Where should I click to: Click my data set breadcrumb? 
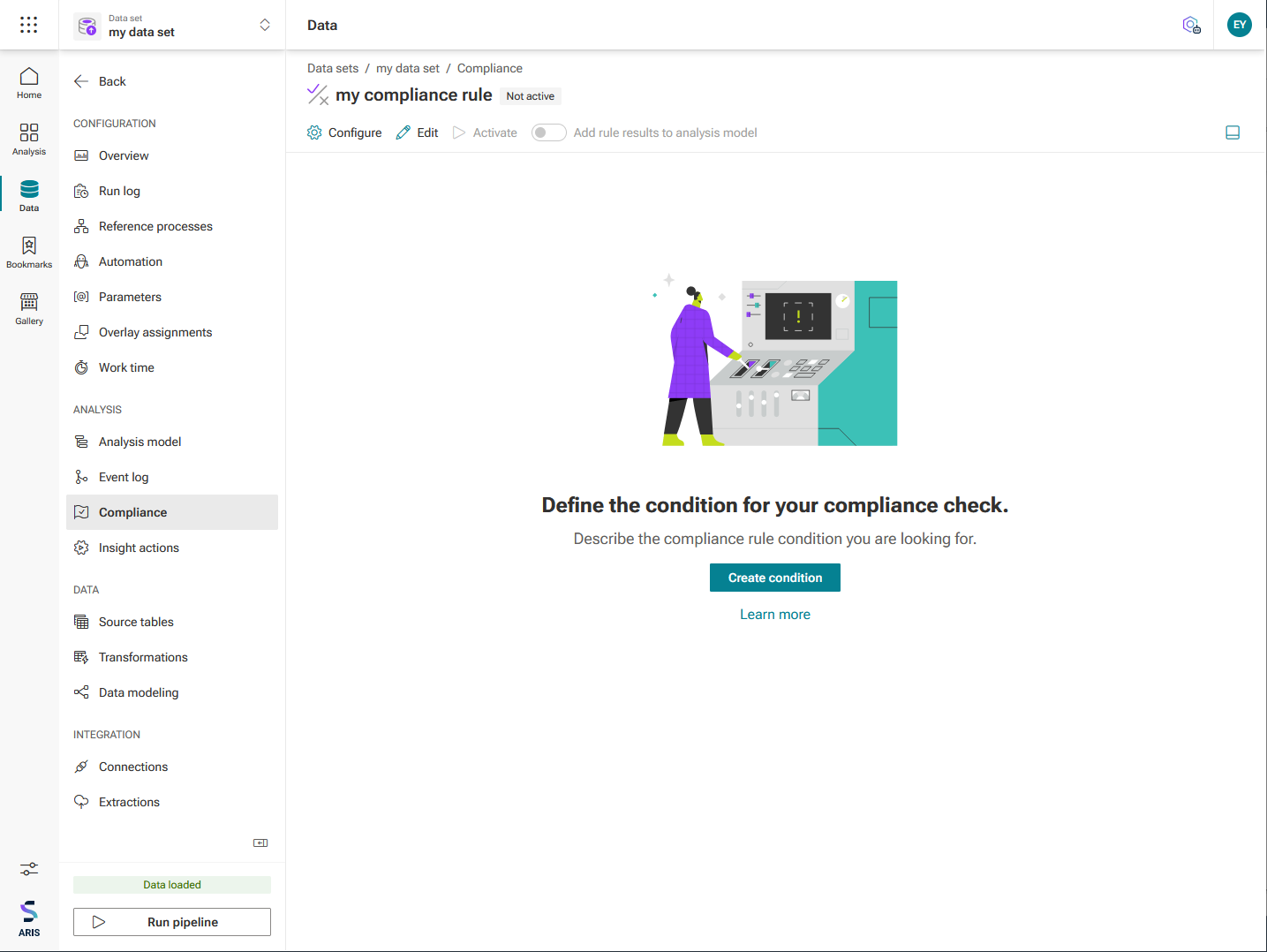click(x=408, y=68)
